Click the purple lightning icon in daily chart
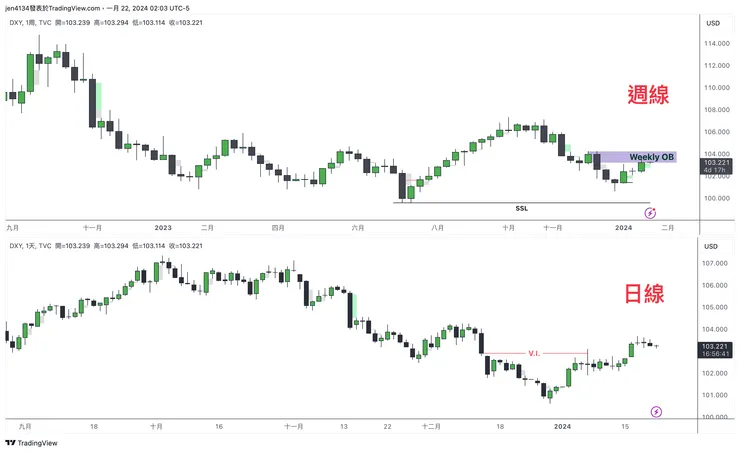 (656, 410)
